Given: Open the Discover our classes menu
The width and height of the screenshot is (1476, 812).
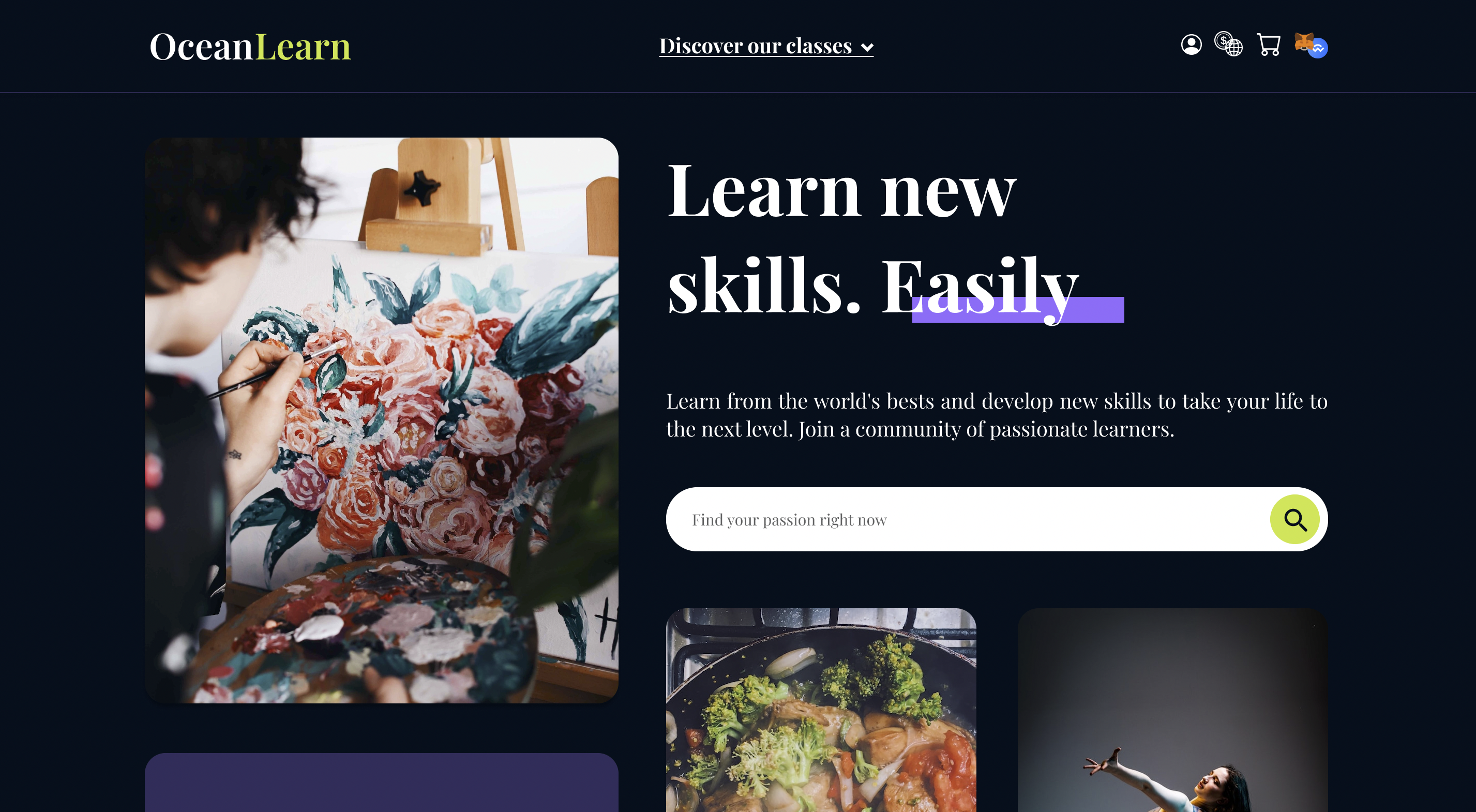Looking at the screenshot, I should (766, 46).
